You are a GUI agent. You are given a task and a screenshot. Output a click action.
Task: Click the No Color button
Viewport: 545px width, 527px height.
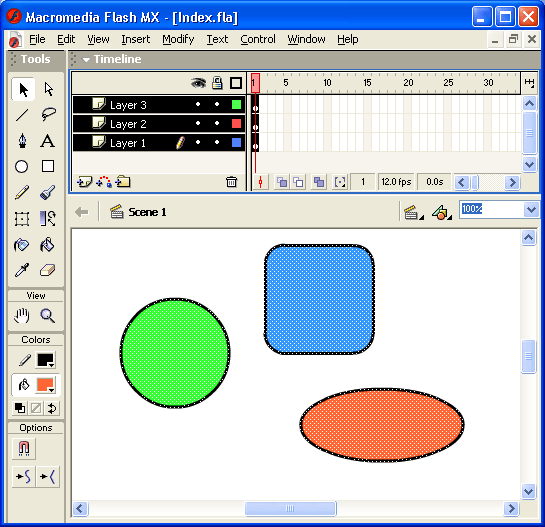coord(36,408)
